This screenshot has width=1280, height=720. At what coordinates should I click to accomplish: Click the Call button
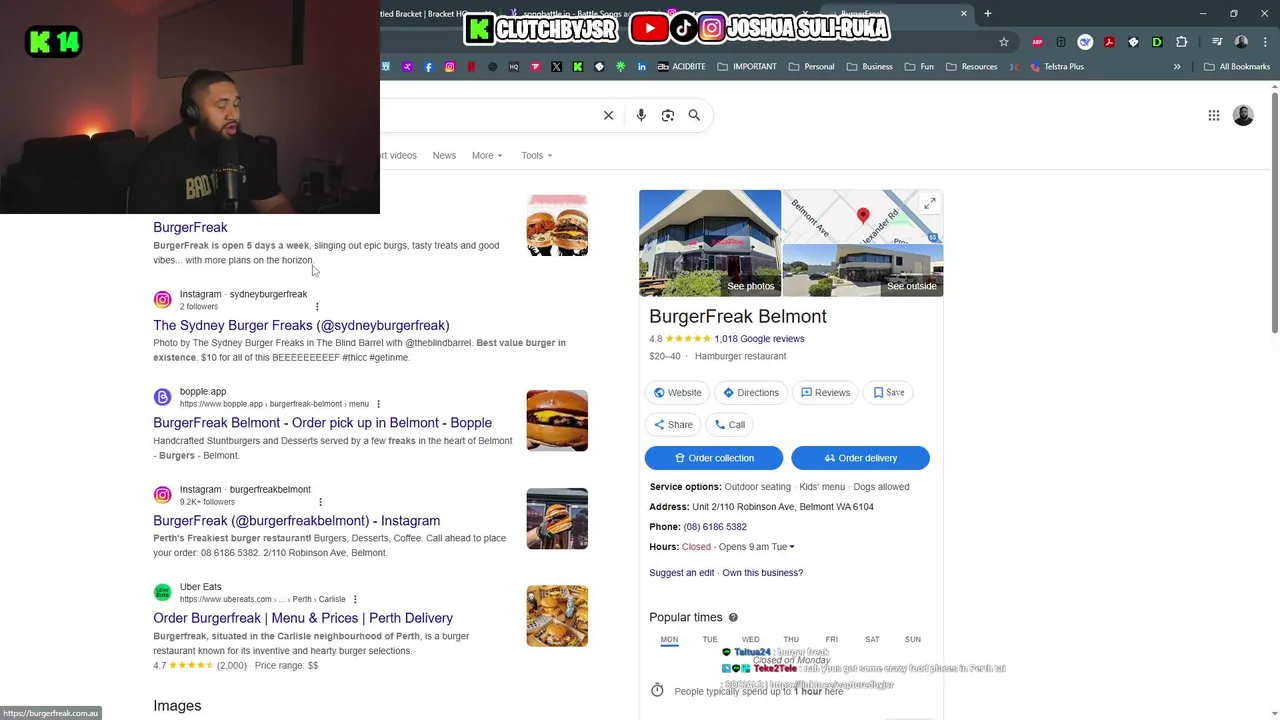[x=729, y=425]
